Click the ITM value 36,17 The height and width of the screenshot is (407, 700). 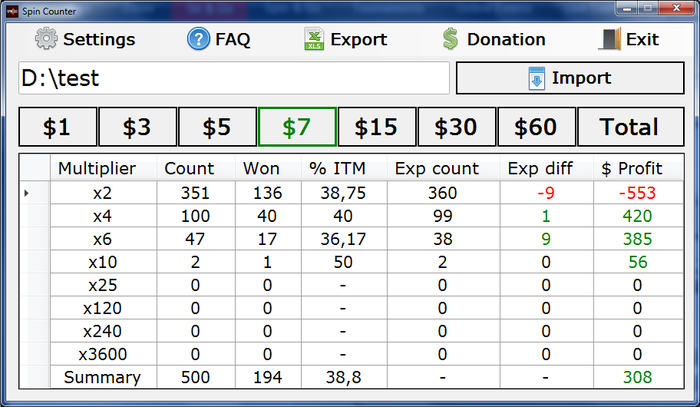(x=343, y=240)
